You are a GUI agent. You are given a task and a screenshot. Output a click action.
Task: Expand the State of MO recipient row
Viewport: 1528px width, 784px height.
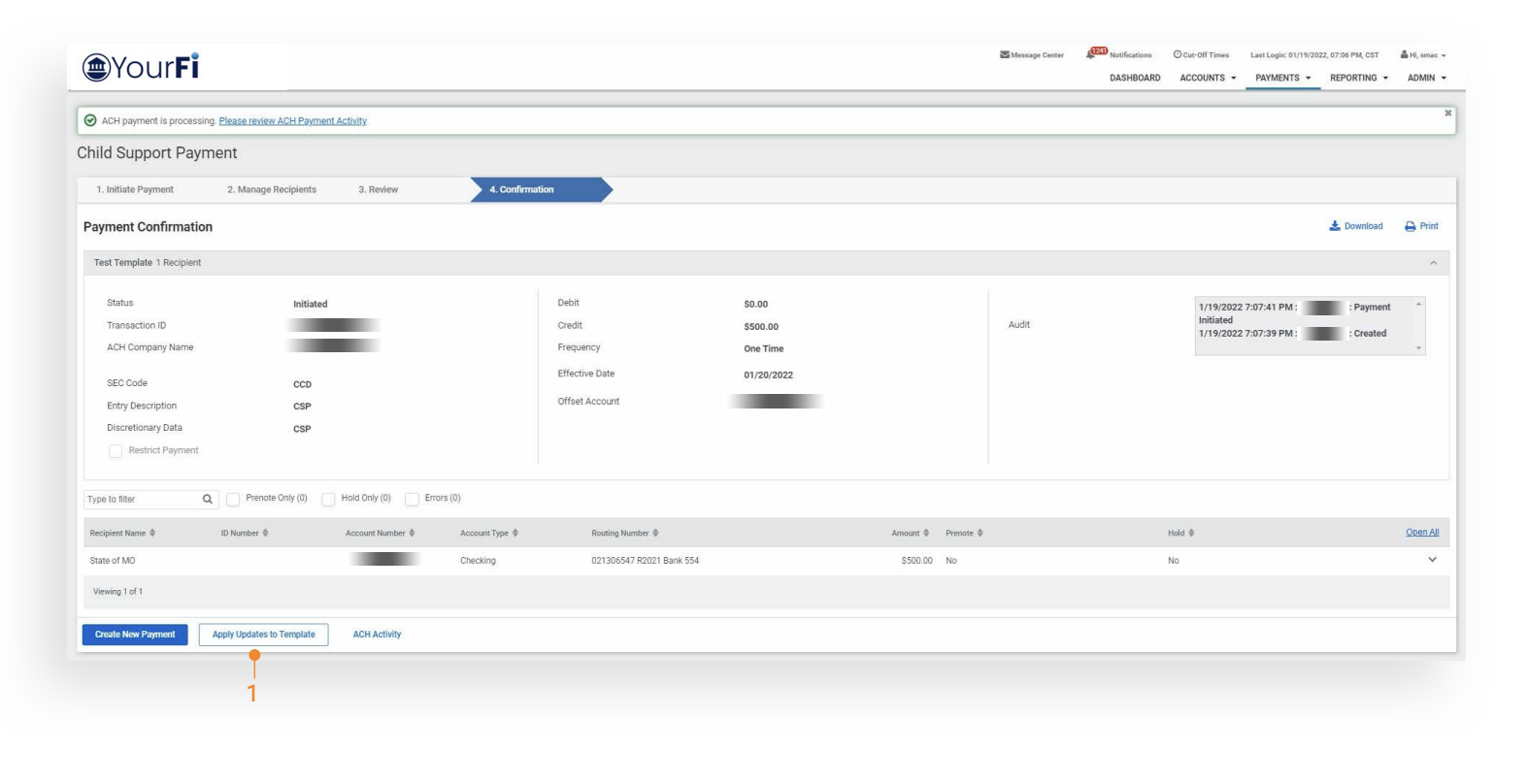point(1432,560)
